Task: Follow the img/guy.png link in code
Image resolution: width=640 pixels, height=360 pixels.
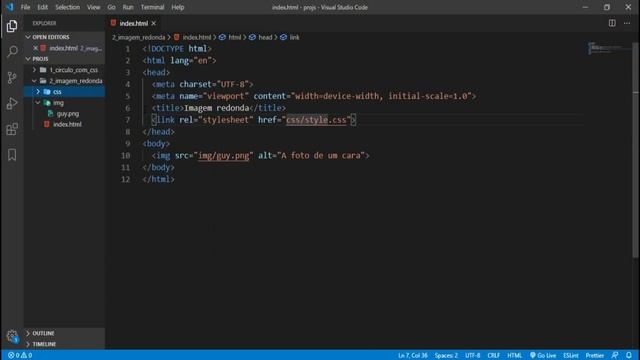Action: 224,156
